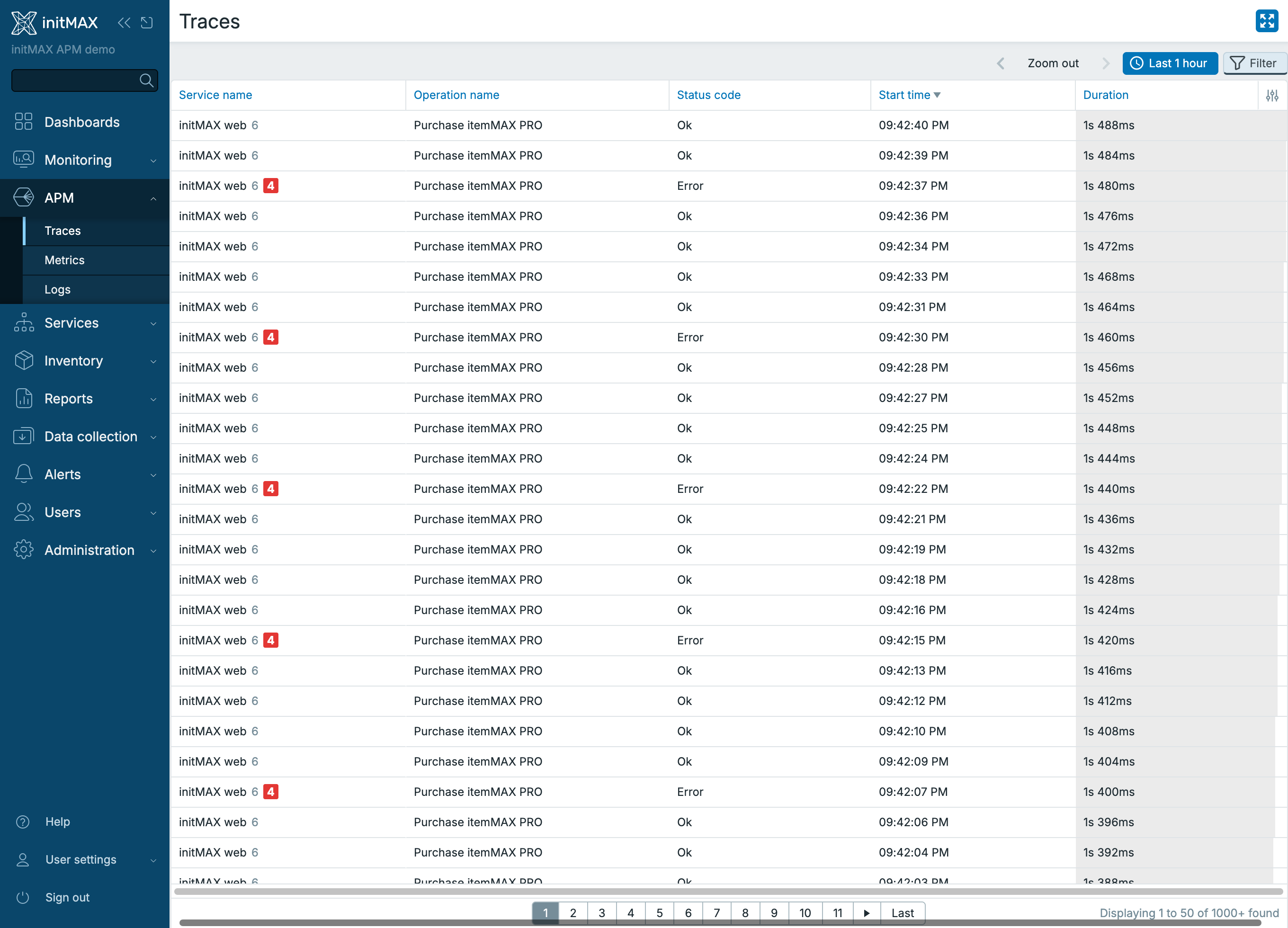Screen dimensions: 1288x928
Task: Go to previous time period arrow
Action: 1001,63
